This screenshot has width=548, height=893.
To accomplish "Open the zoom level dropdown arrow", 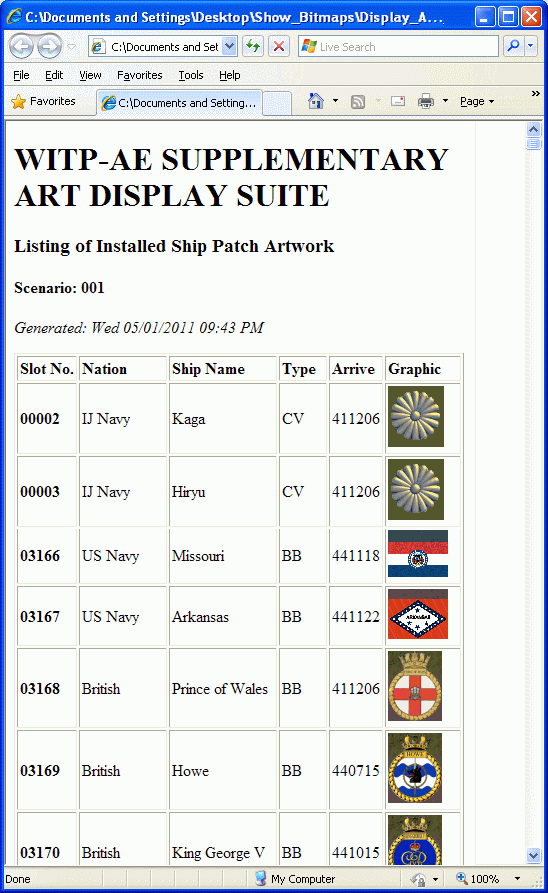I will click(x=517, y=878).
